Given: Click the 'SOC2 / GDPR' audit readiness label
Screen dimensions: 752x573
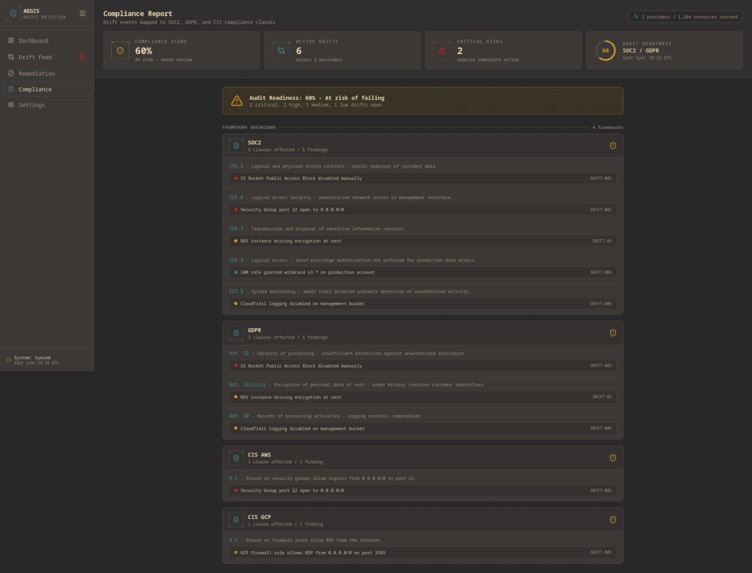Looking at the screenshot, I should click(x=641, y=50).
